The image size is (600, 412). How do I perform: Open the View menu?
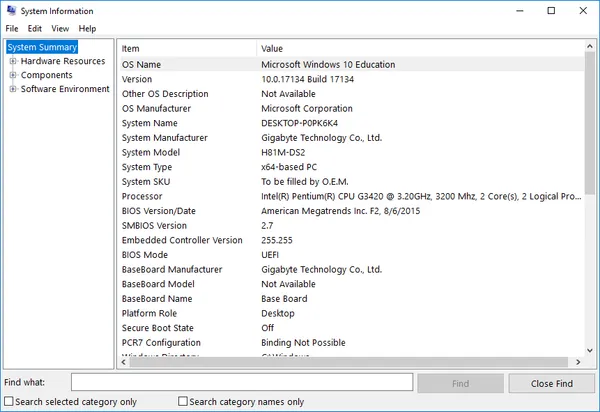pyautogui.click(x=60, y=29)
